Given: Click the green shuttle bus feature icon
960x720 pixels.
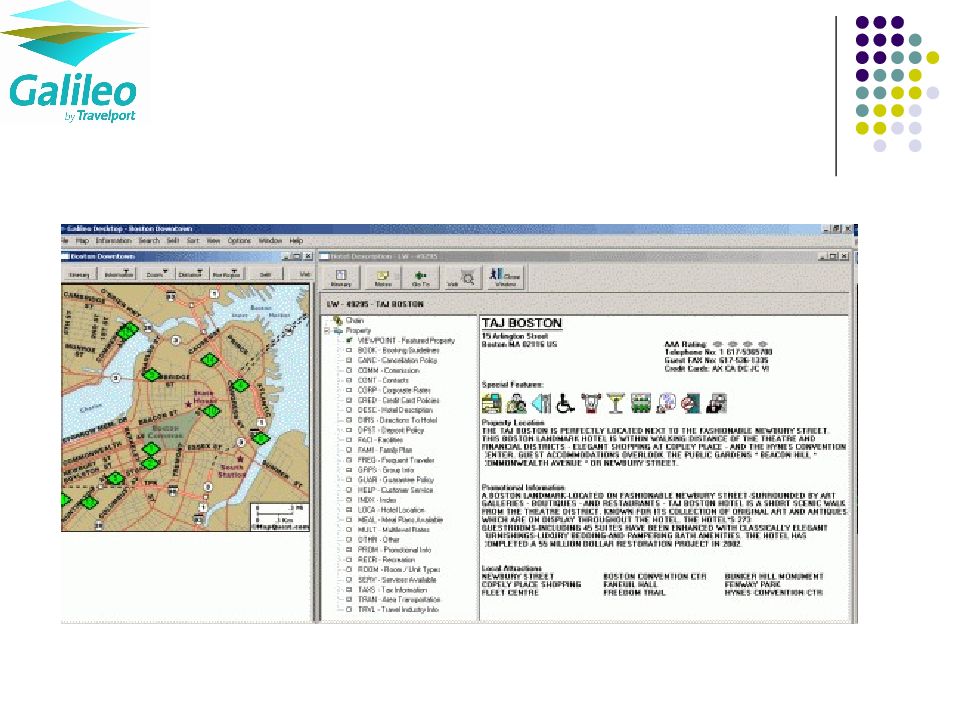Looking at the screenshot, I should [x=640, y=403].
